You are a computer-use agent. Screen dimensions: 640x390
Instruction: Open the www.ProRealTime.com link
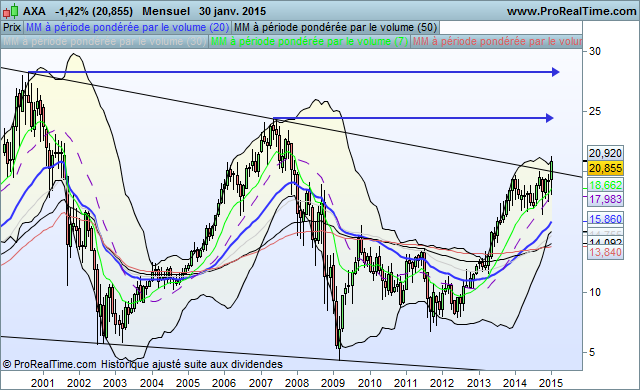point(571,11)
